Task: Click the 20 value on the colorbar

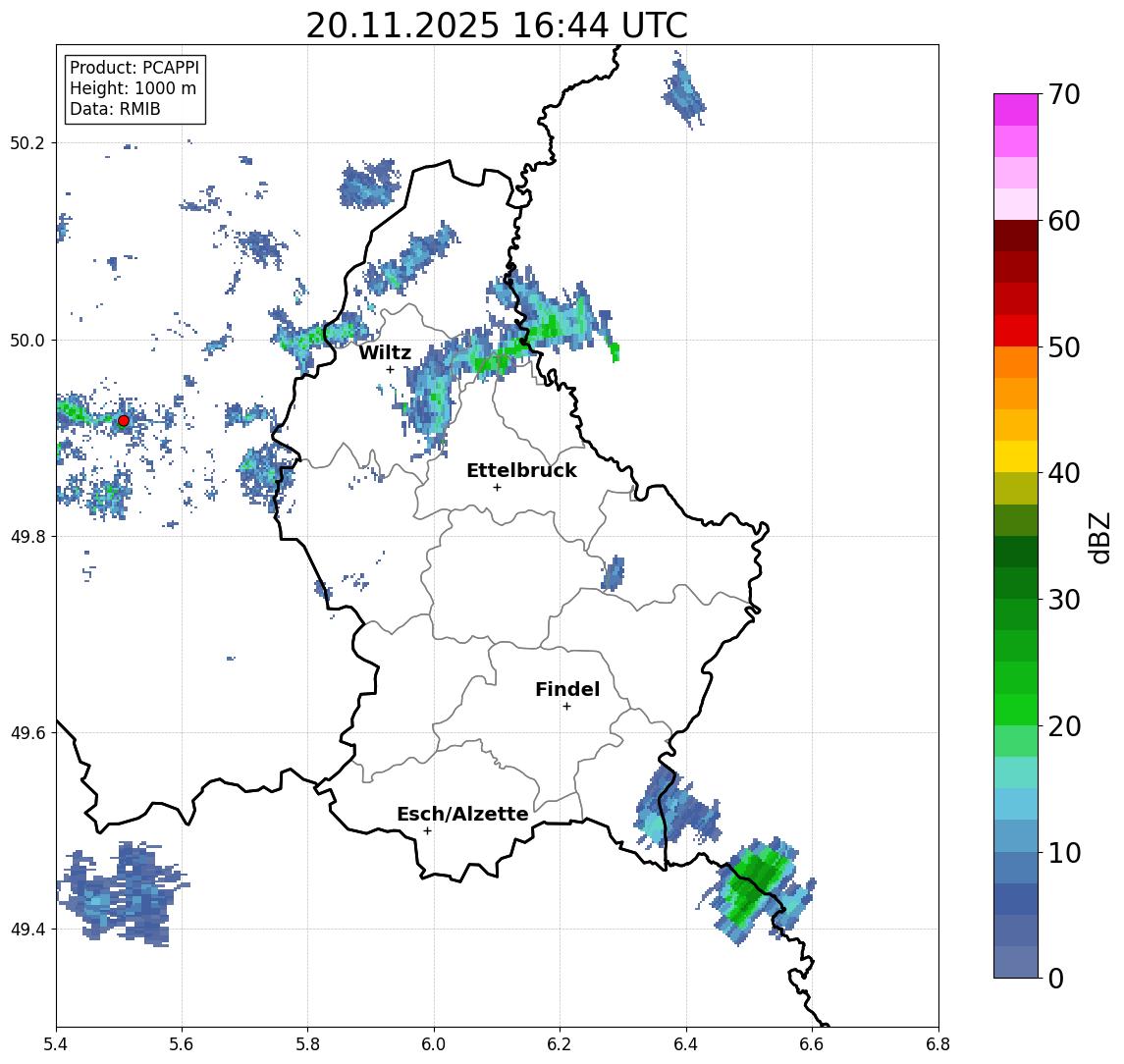Action: (1063, 726)
